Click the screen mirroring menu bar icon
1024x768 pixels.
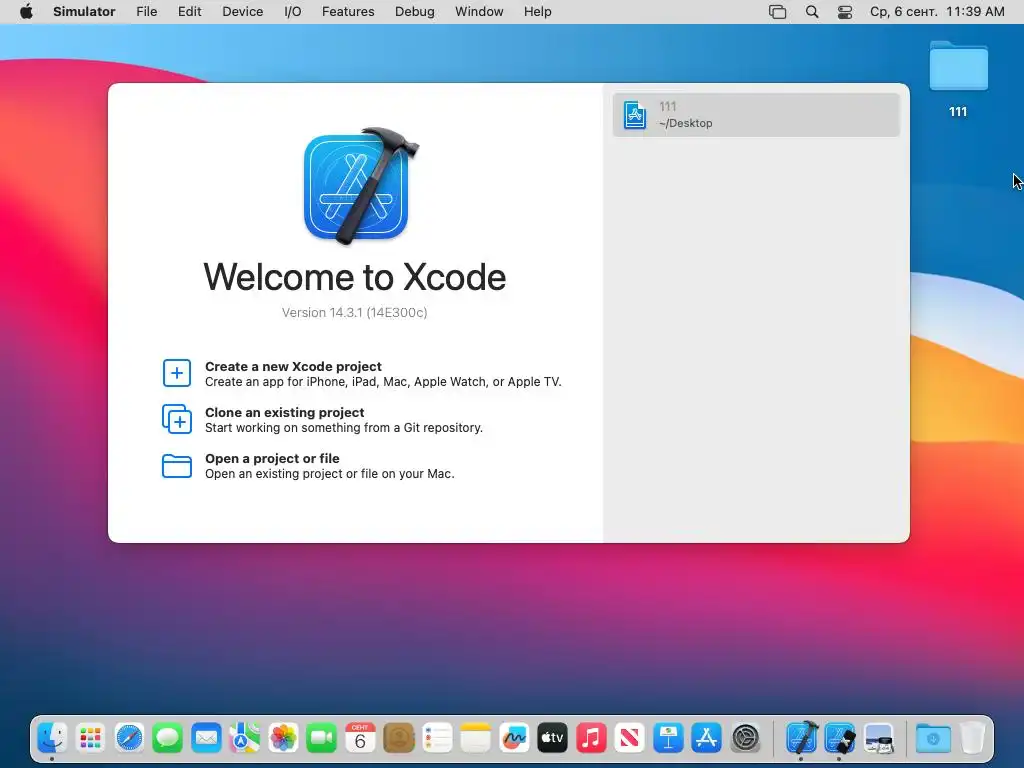(777, 12)
